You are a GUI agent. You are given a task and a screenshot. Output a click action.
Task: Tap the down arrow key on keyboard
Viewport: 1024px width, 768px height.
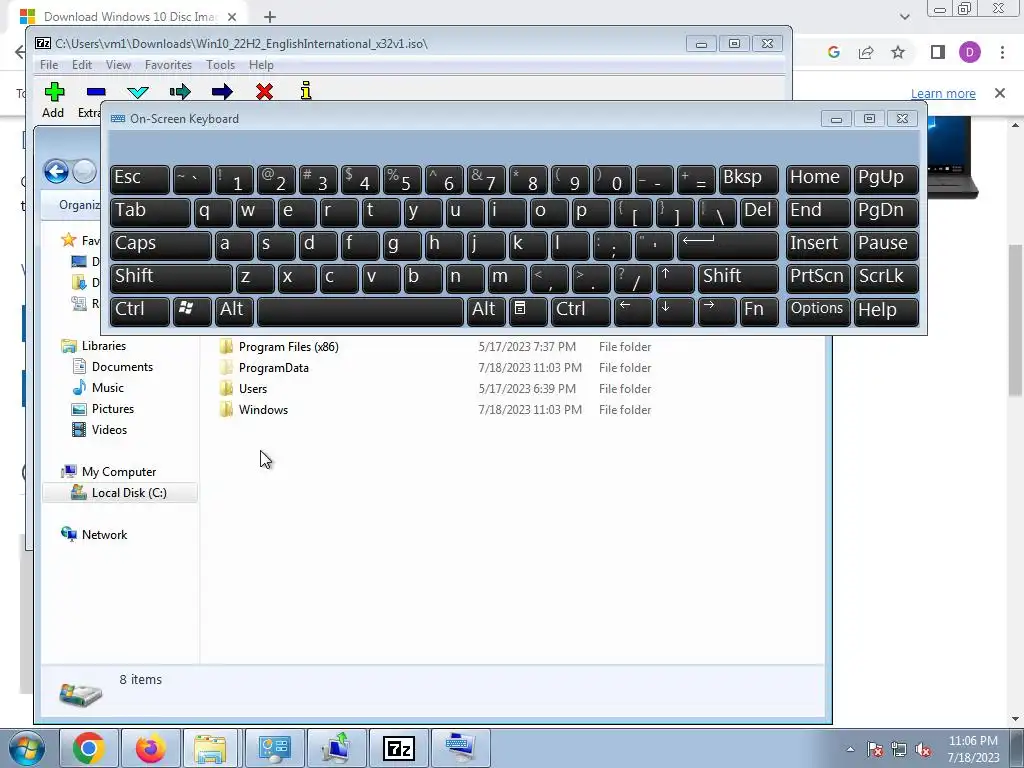(x=675, y=312)
